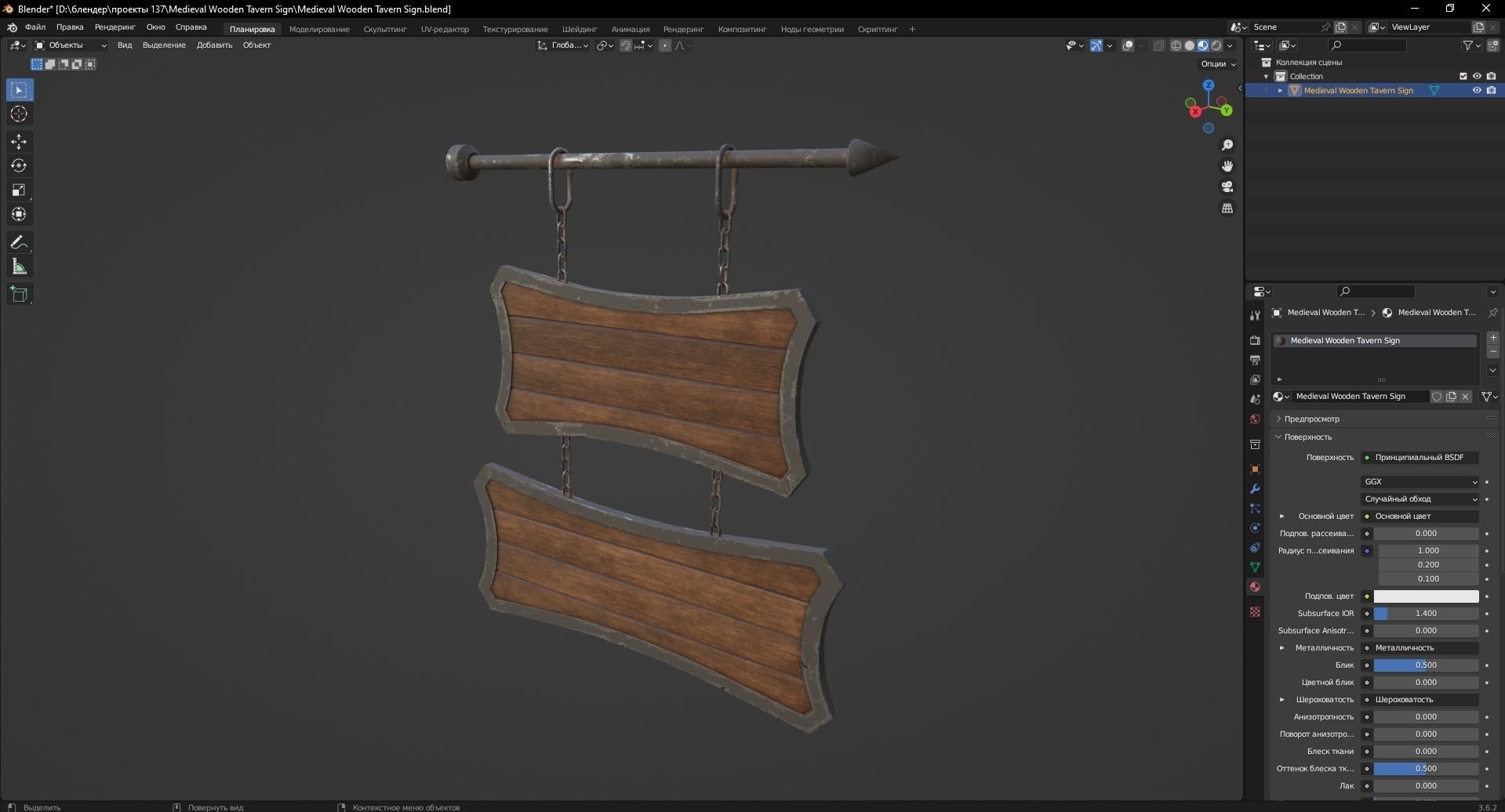Switch to Modeling workspace tab
The width and height of the screenshot is (1505, 812).
319,30
